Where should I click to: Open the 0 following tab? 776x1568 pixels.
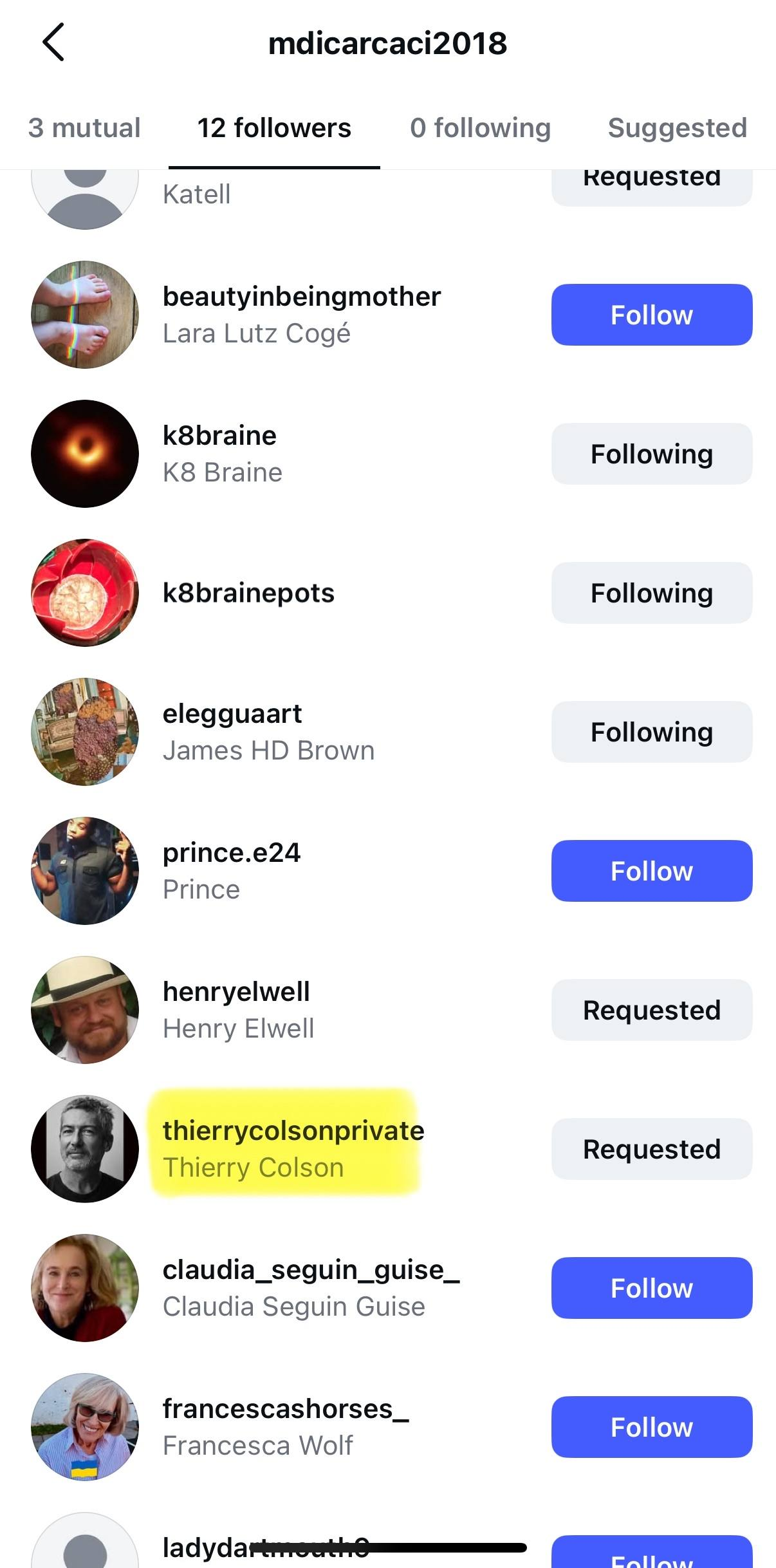coord(480,128)
